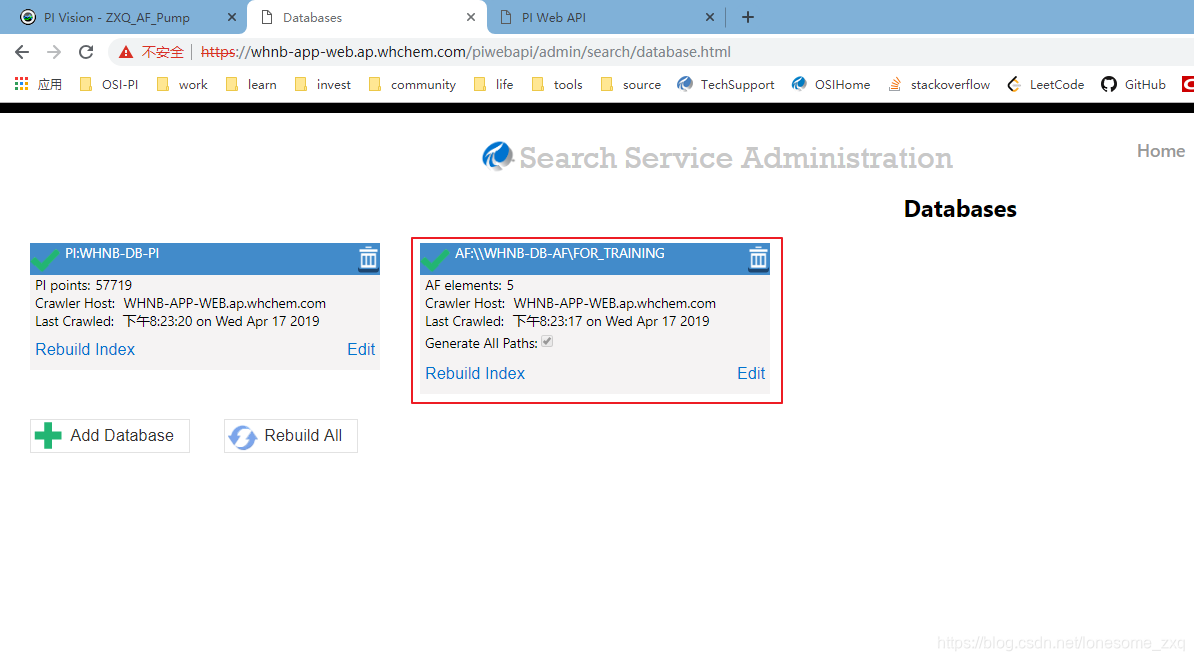Open the OSIHome bookmark
This screenshot has width=1194, height=661.
tap(831, 85)
